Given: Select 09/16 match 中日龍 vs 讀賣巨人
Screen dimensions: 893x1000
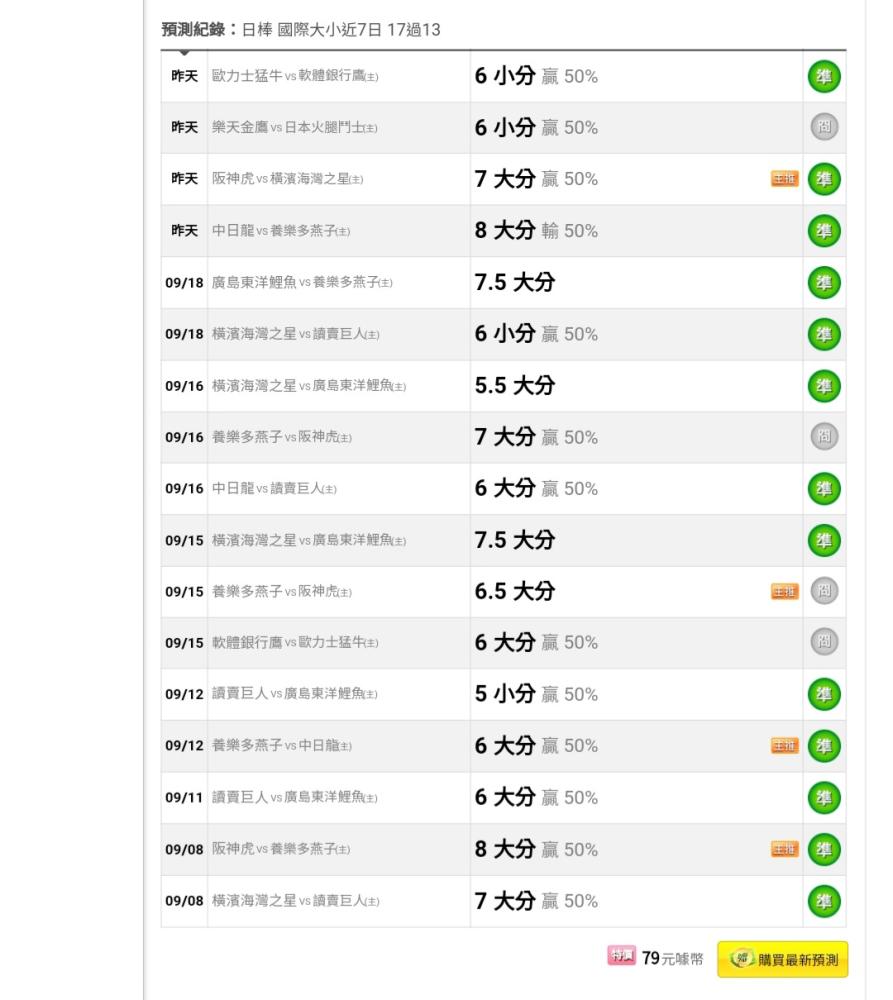Looking at the screenshot, I should pos(274,489).
